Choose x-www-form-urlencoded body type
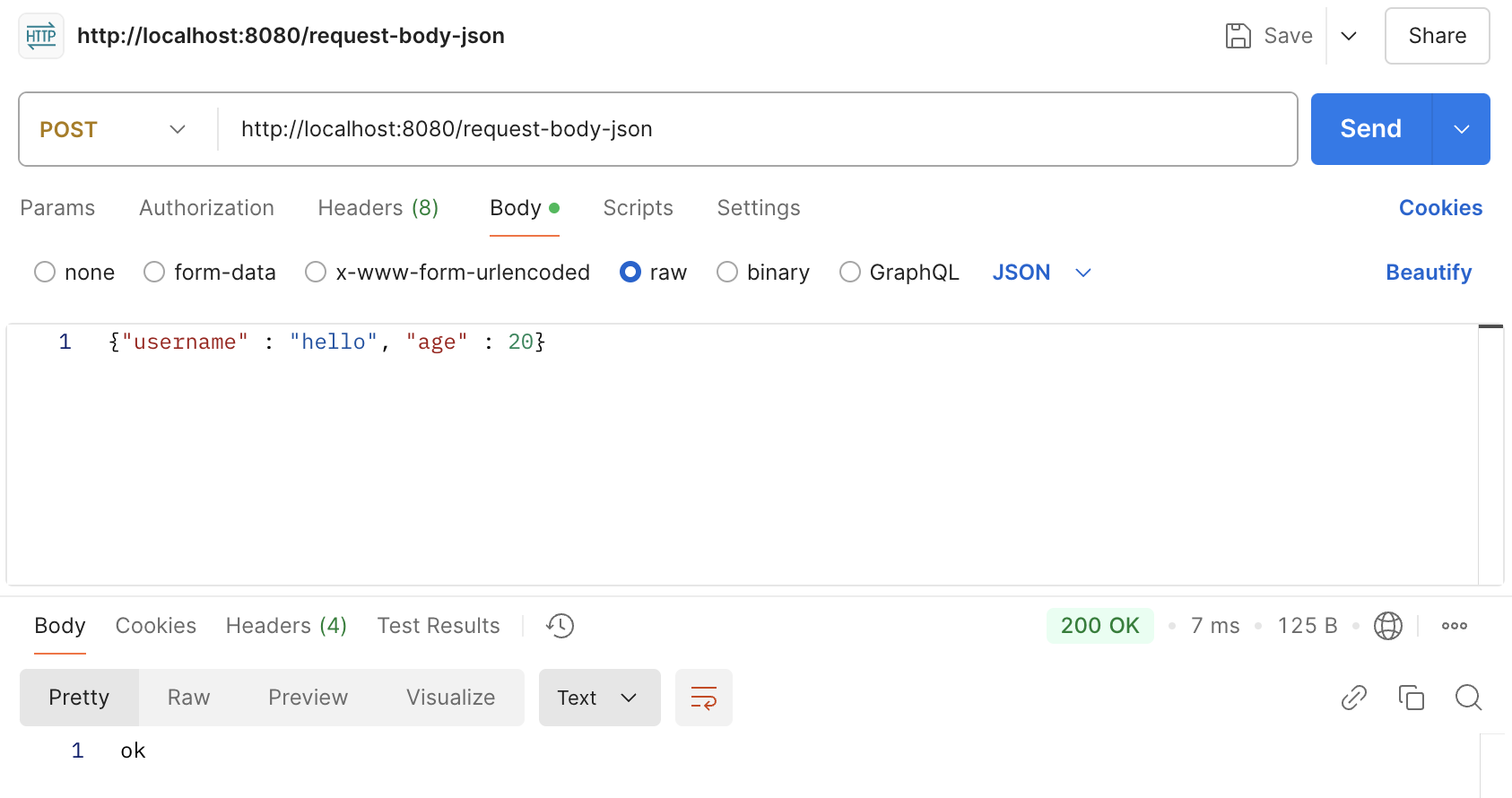 tap(316, 272)
